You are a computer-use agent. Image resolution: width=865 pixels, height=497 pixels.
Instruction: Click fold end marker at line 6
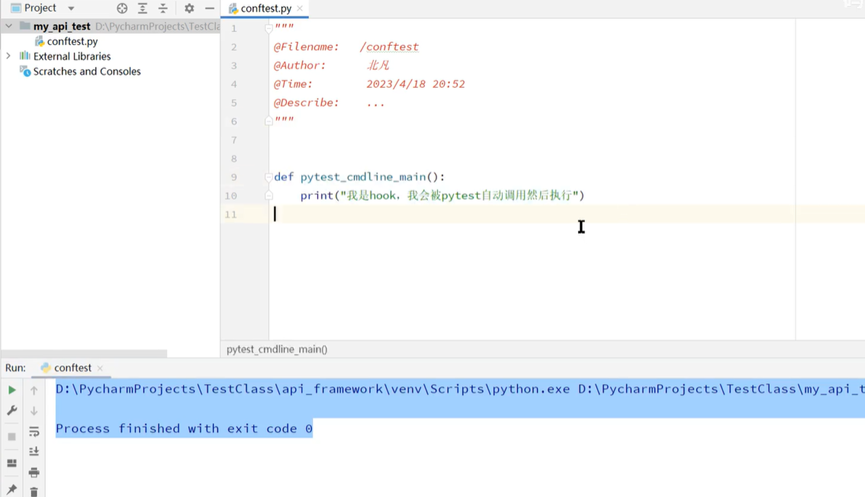(269, 121)
